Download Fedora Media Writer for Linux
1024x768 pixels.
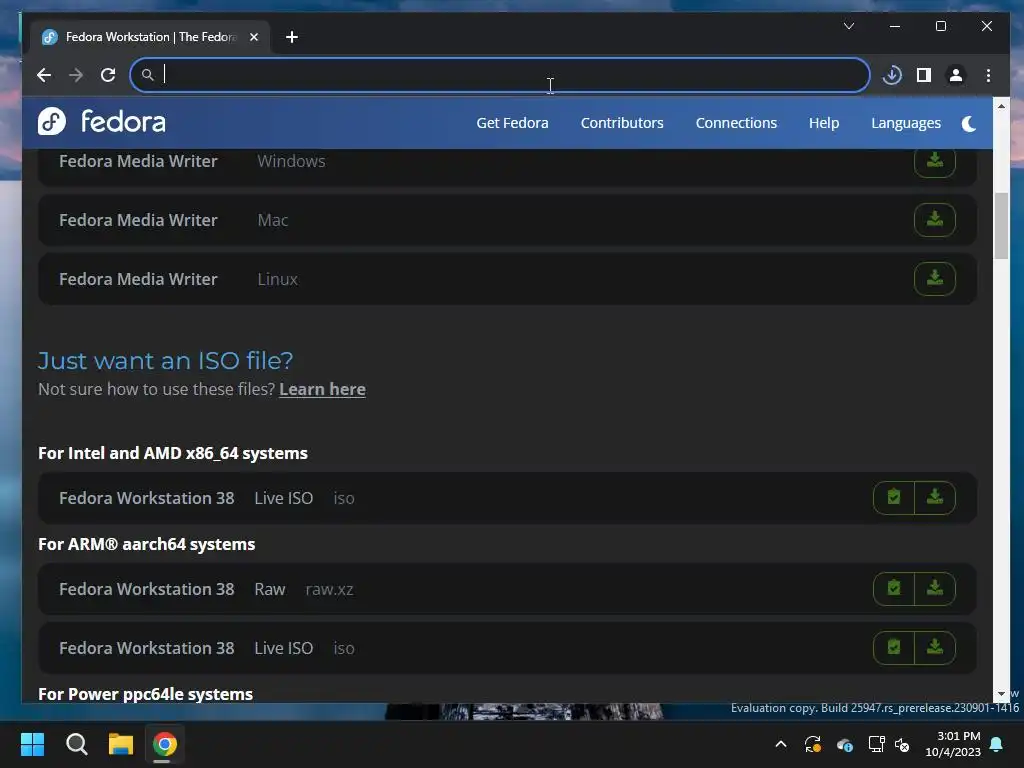tap(935, 278)
